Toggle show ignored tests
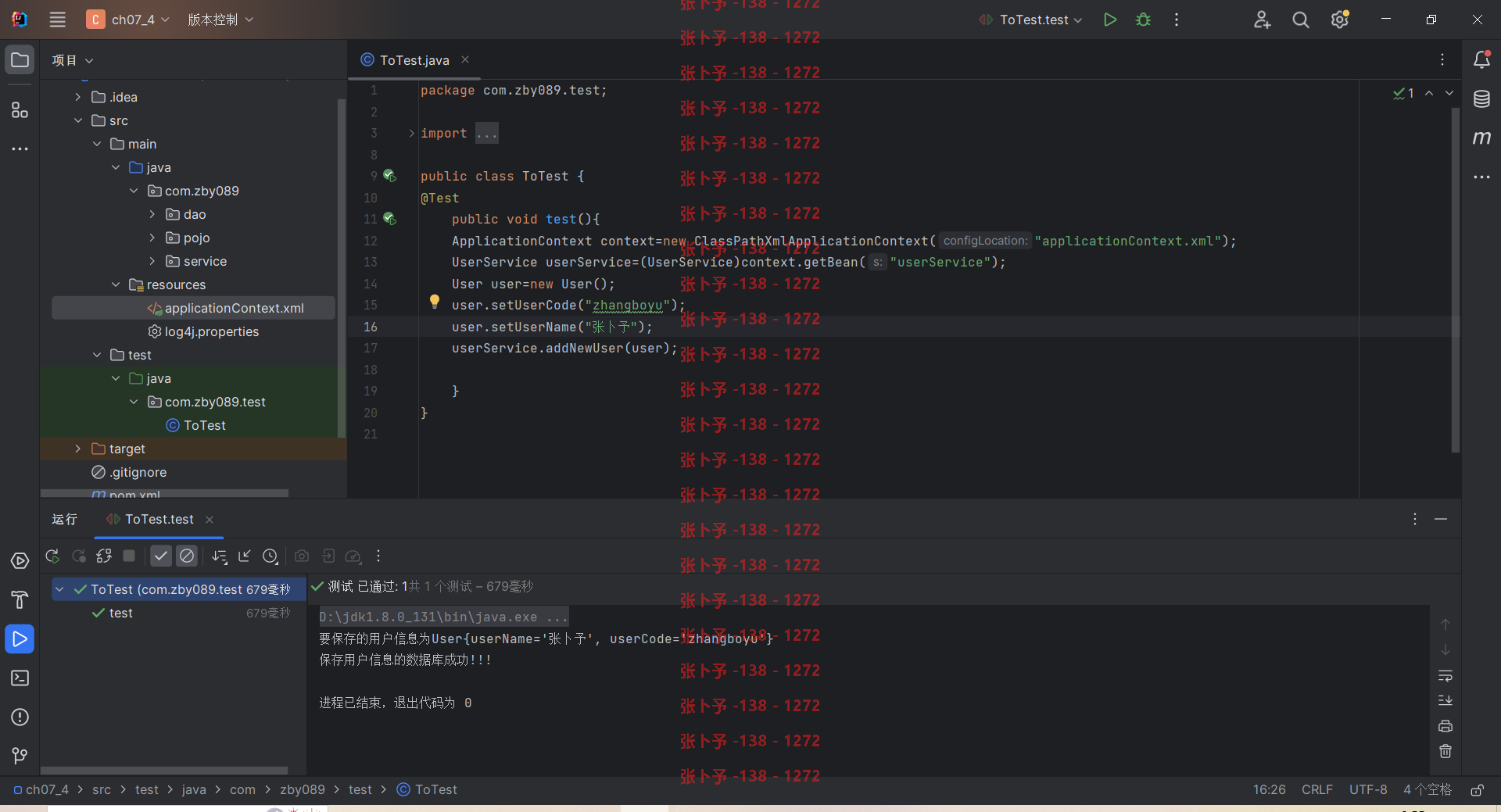This screenshot has width=1501, height=812. (187, 556)
